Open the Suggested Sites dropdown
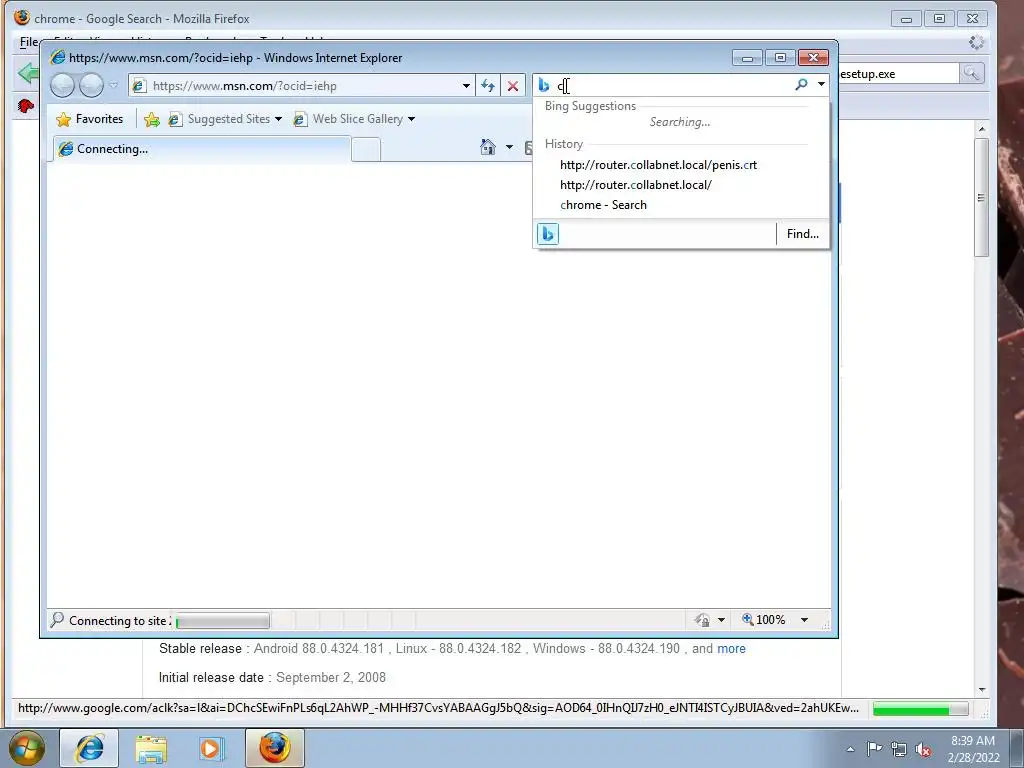Image resolution: width=1024 pixels, height=768 pixels. click(225, 119)
